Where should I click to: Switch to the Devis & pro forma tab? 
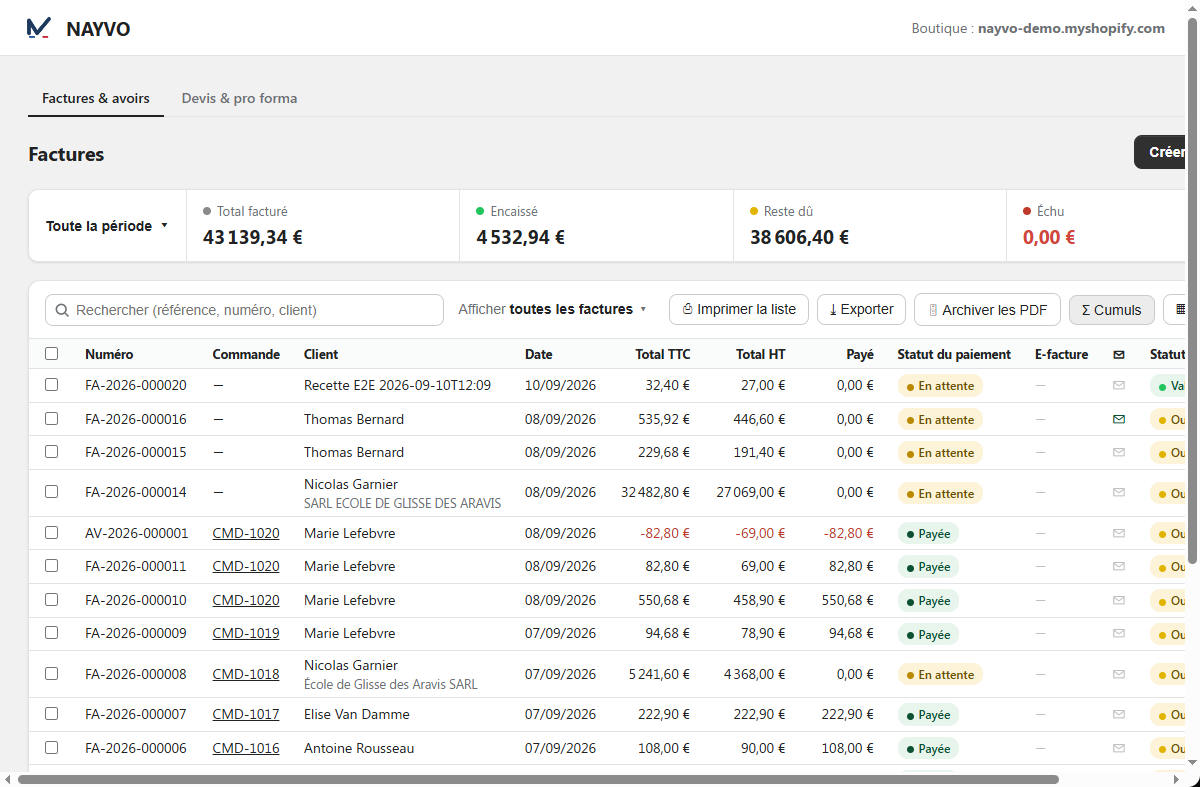click(x=239, y=98)
